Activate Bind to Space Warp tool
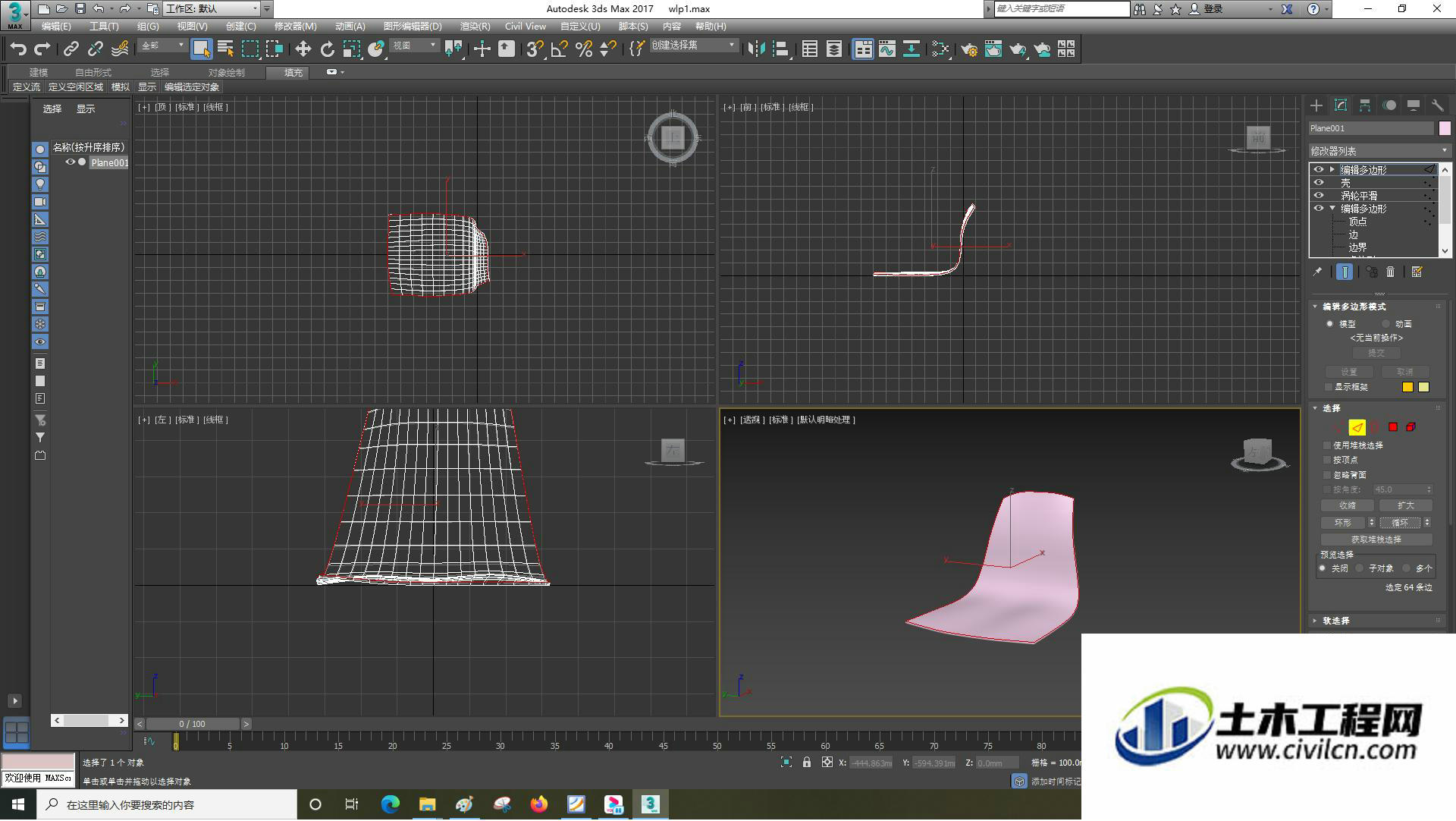 (120, 49)
